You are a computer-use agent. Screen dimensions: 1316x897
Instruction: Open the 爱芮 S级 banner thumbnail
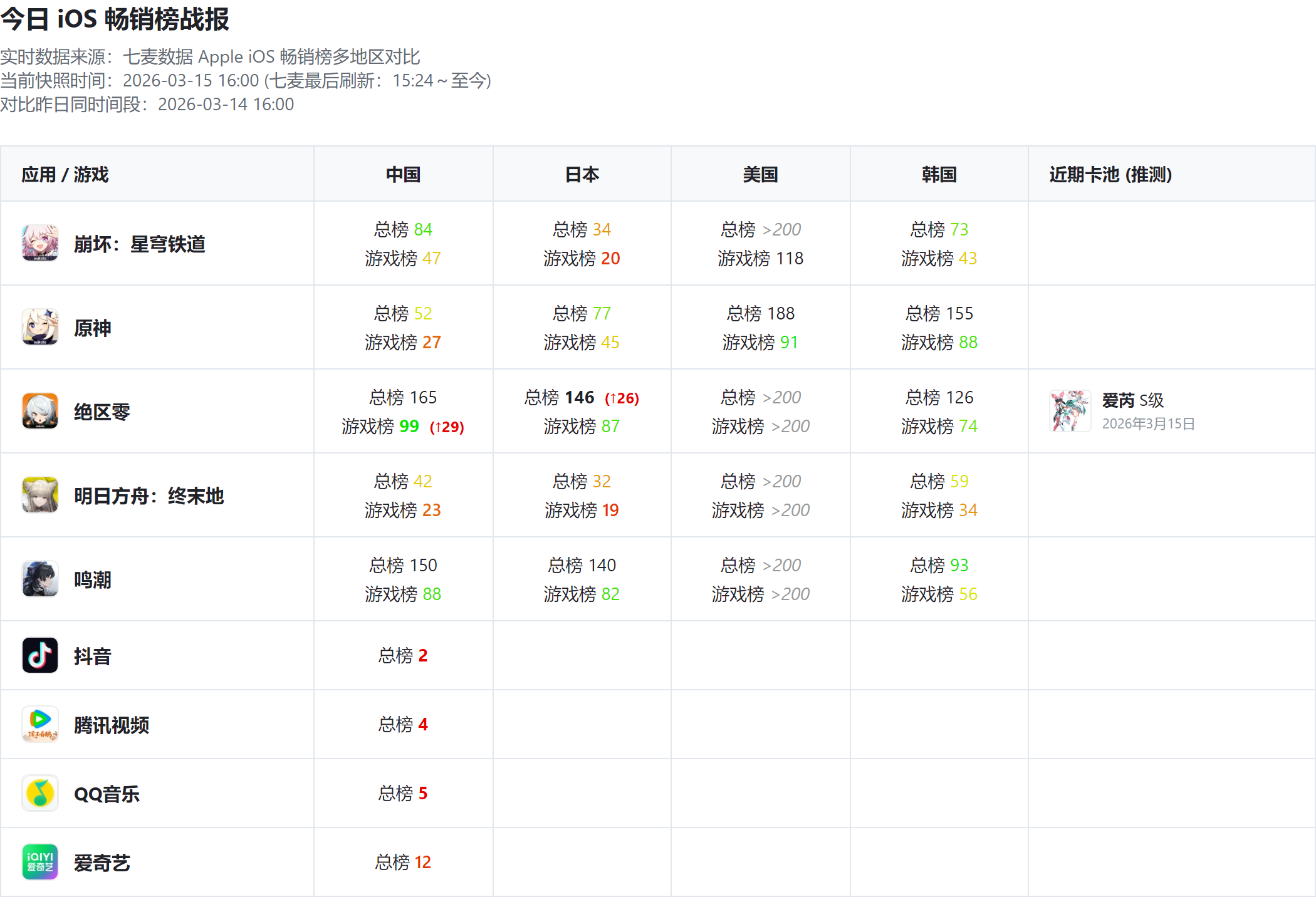pyautogui.click(x=1070, y=411)
